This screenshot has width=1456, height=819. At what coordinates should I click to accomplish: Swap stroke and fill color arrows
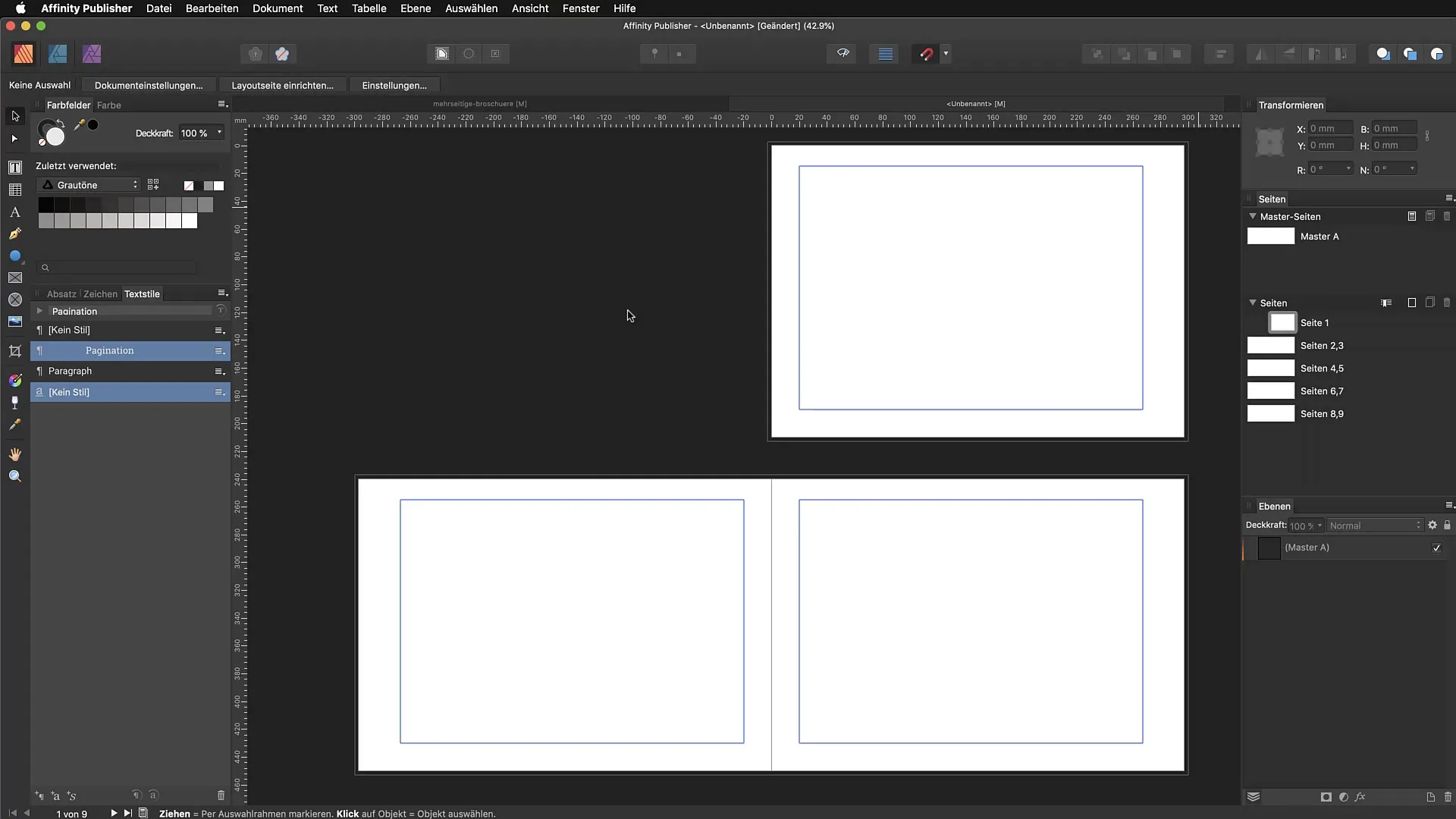click(60, 123)
